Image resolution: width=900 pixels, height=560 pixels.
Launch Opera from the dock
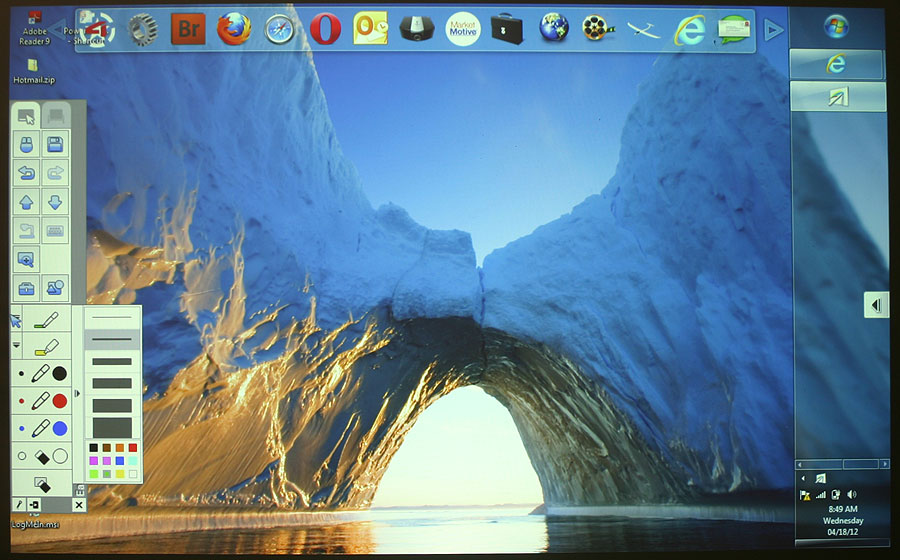pos(325,29)
